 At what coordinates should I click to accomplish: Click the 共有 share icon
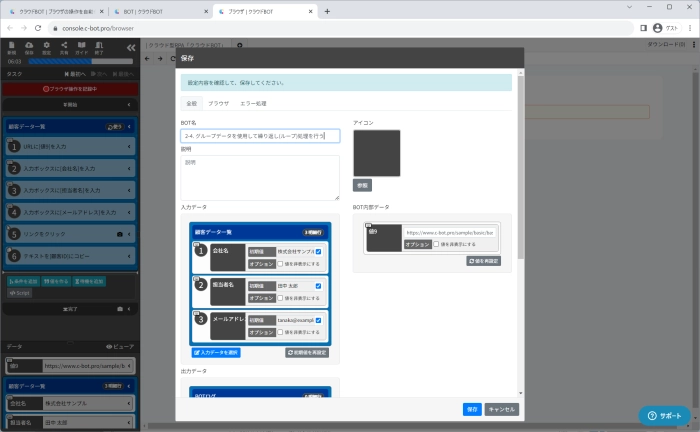[x=63, y=46]
